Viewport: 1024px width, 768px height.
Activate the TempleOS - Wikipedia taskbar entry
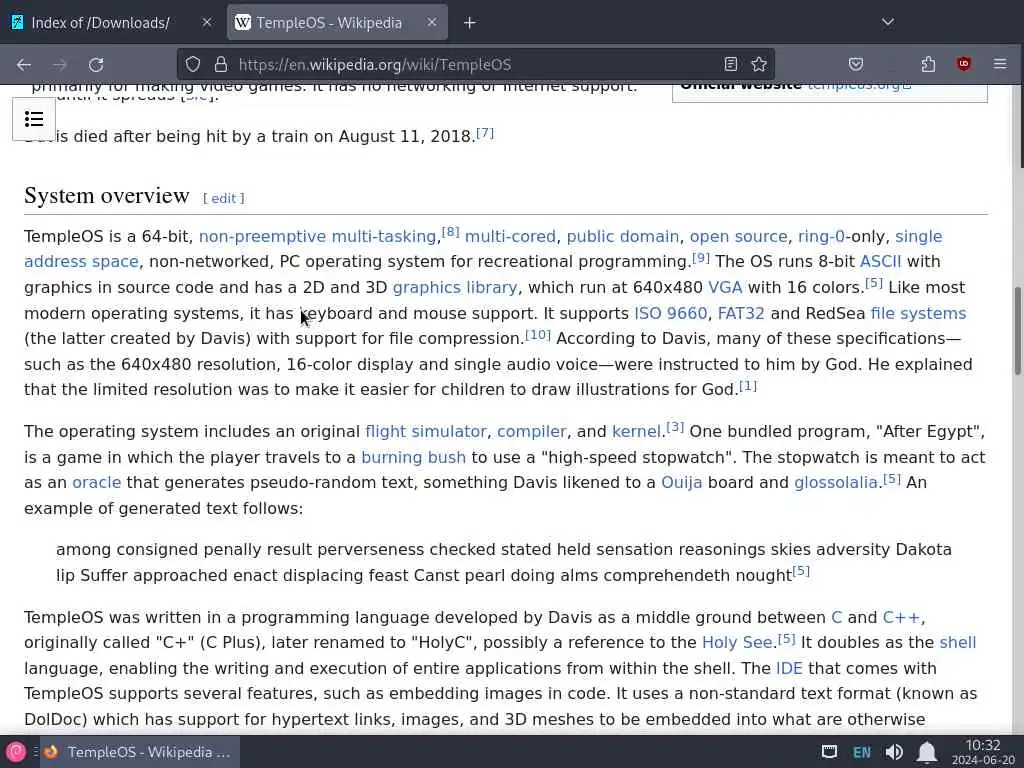click(x=139, y=752)
